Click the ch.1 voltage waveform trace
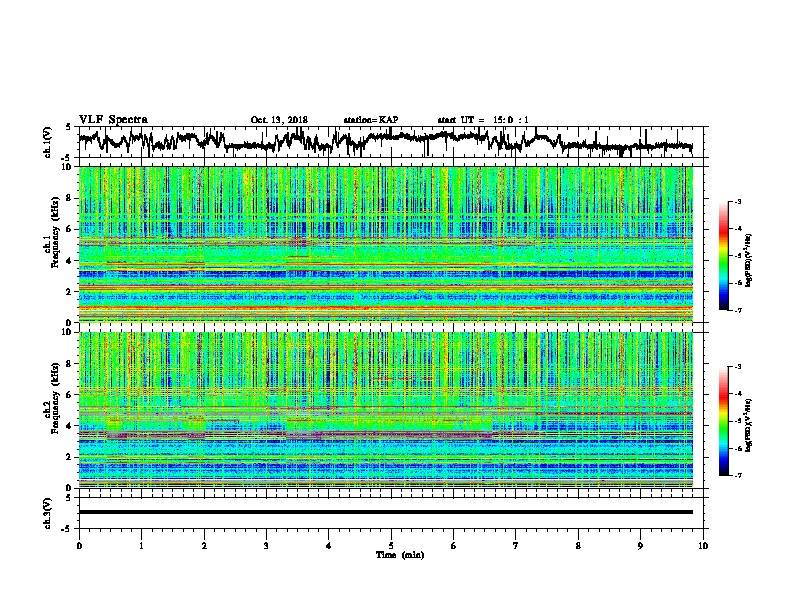This screenshot has height=612, width=792. (x=386, y=141)
